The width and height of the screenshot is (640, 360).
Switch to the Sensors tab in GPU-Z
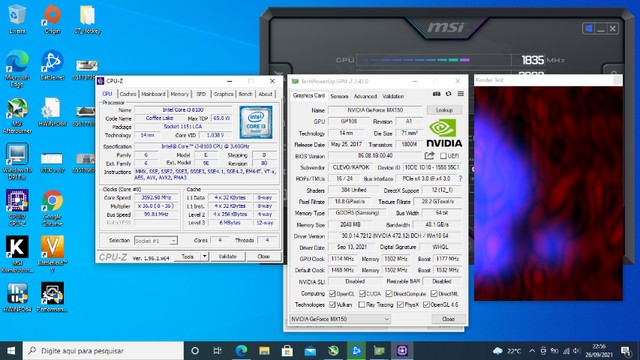click(x=339, y=96)
